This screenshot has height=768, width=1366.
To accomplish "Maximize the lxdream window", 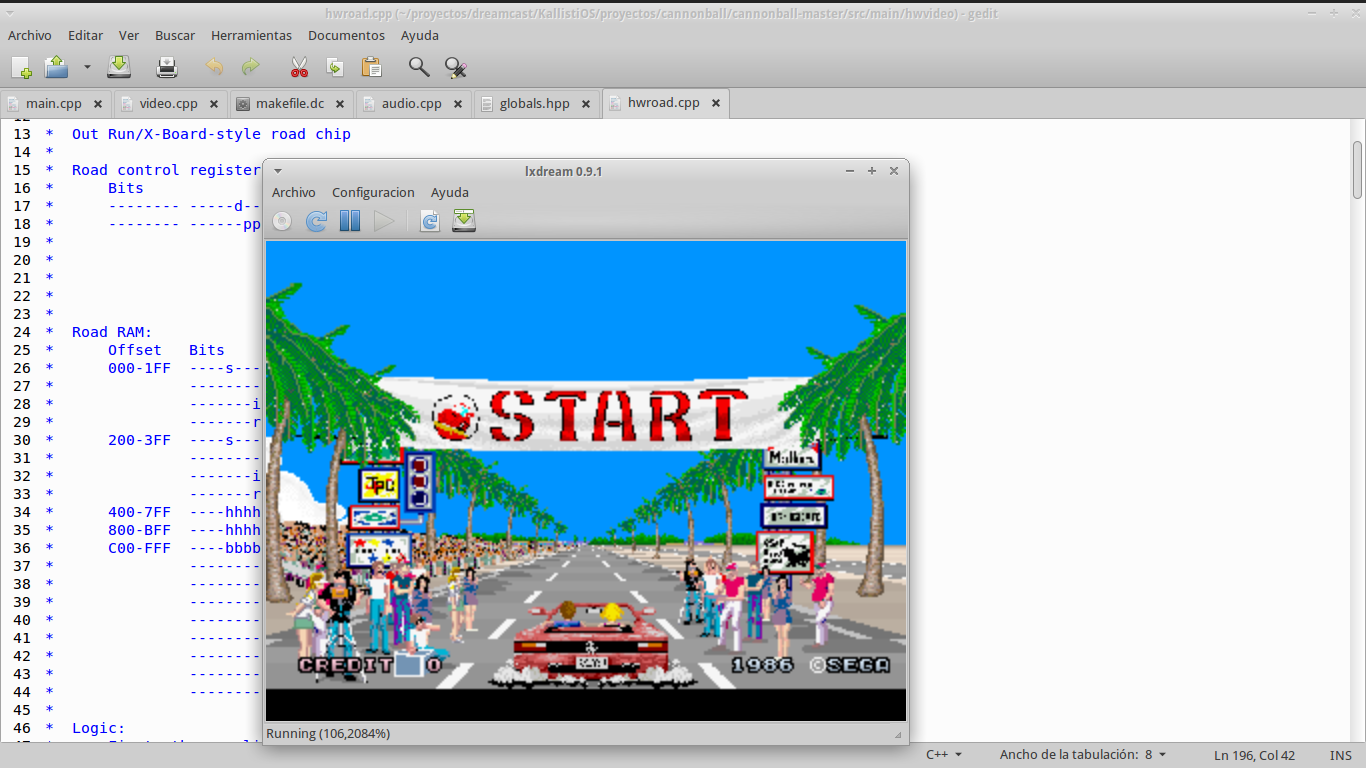I will (x=872, y=171).
